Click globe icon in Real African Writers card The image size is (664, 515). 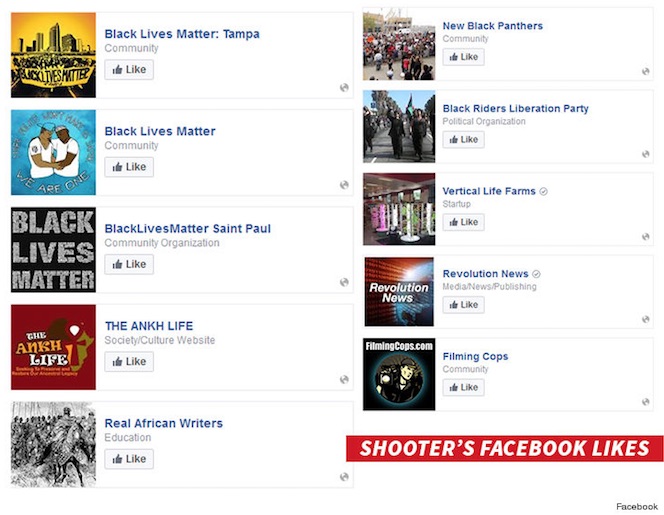344,477
